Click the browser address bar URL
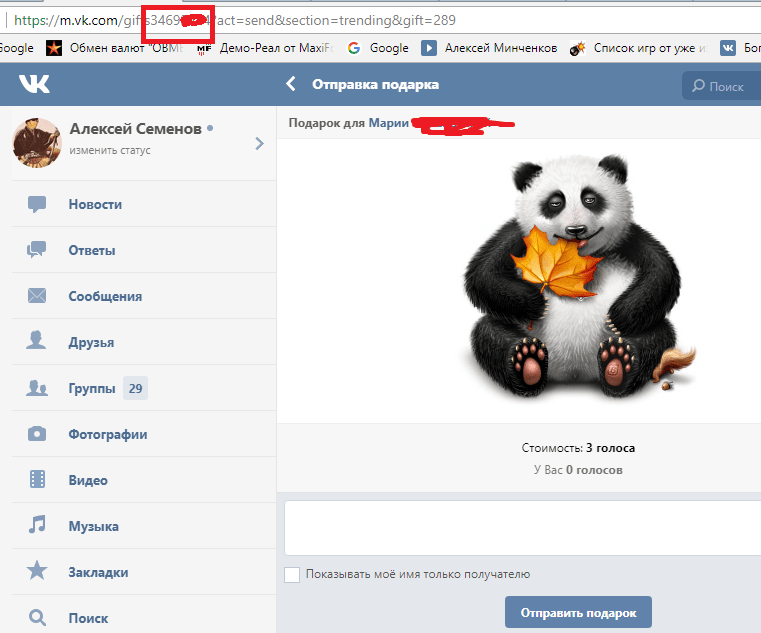This screenshot has height=633, width=761. [235, 20]
